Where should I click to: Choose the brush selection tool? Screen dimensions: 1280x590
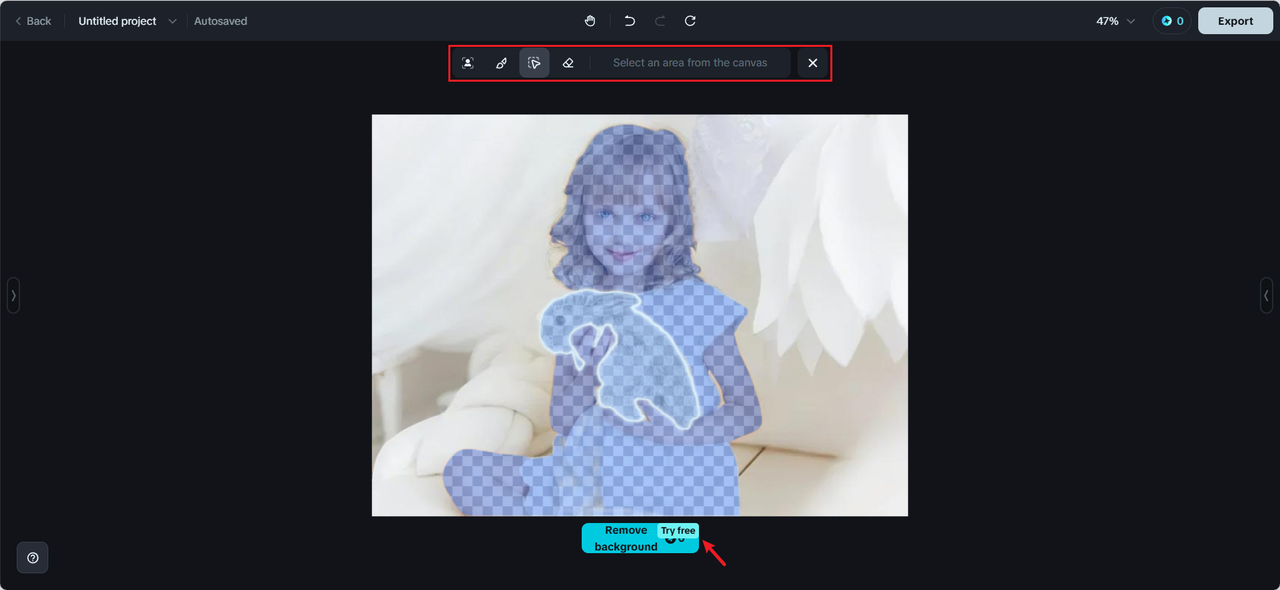(501, 63)
